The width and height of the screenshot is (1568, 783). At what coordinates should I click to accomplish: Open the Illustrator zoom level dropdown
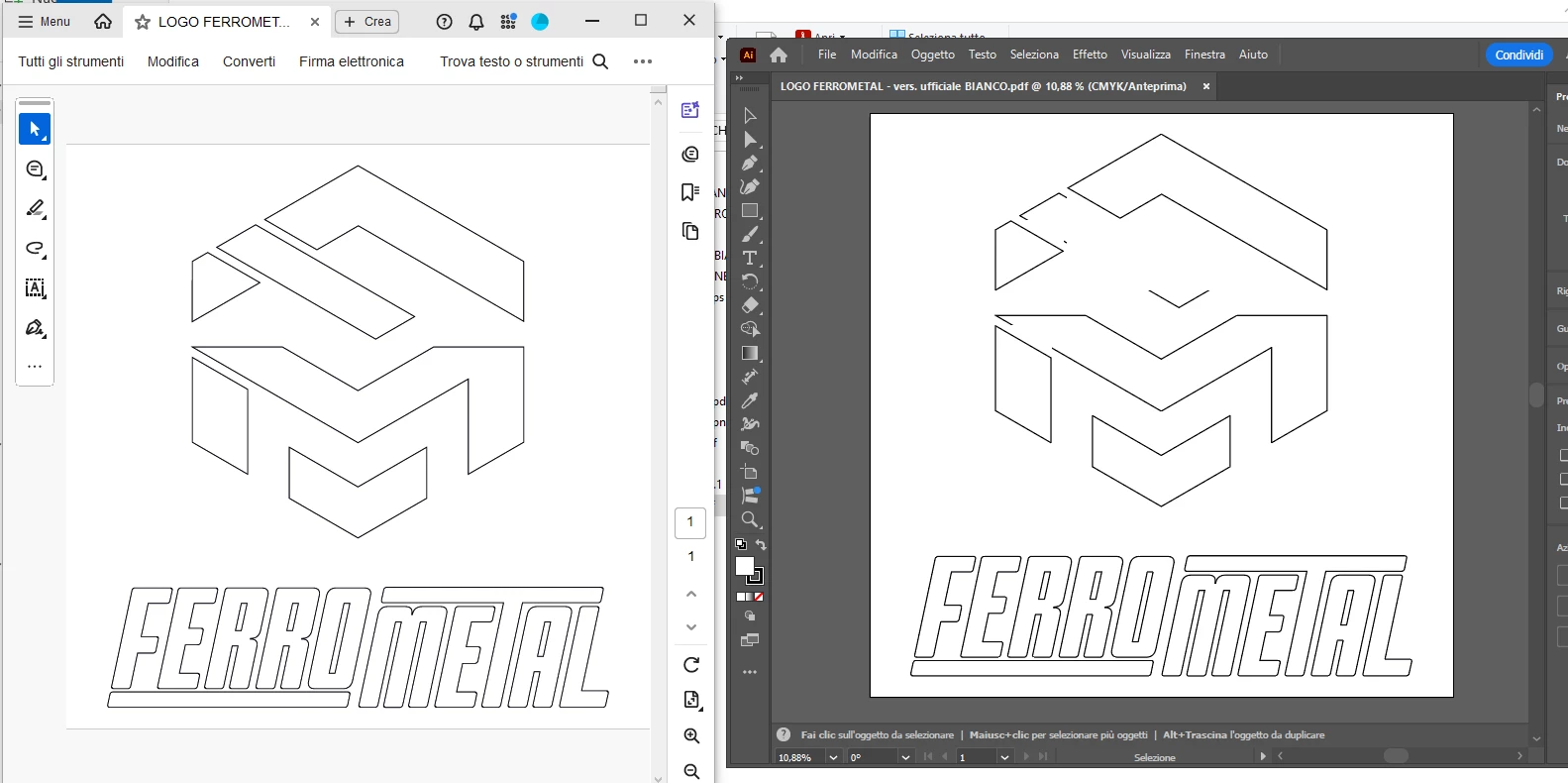[833, 757]
